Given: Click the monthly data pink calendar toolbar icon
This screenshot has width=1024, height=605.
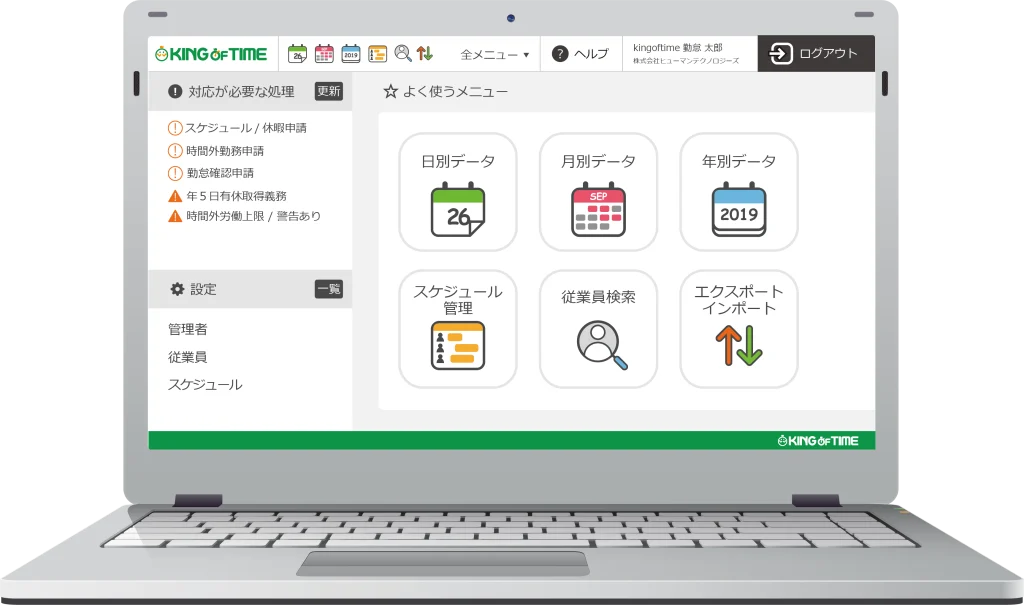Looking at the screenshot, I should [324, 54].
